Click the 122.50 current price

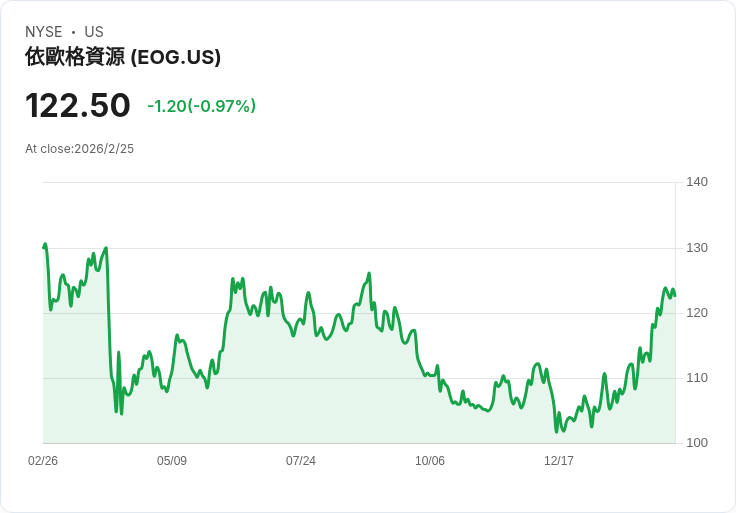click(77, 105)
